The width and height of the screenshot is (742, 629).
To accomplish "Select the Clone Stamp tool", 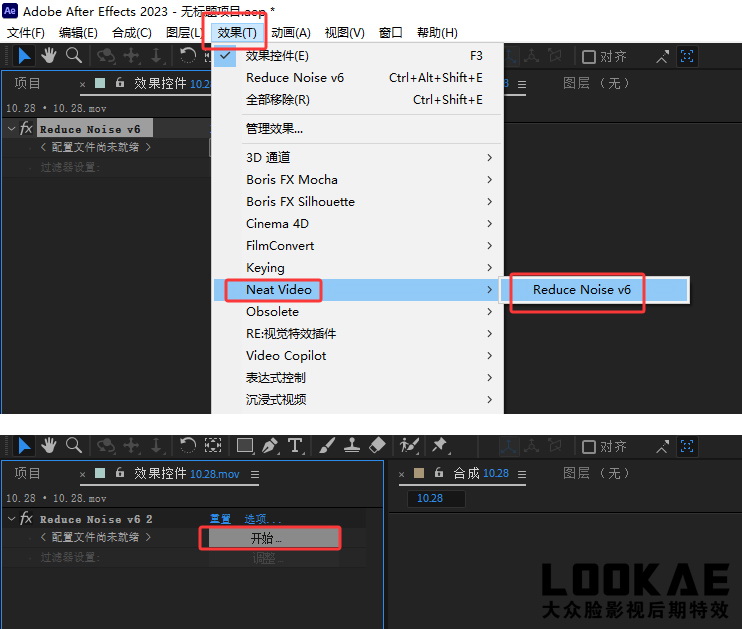I will [352, 445].
